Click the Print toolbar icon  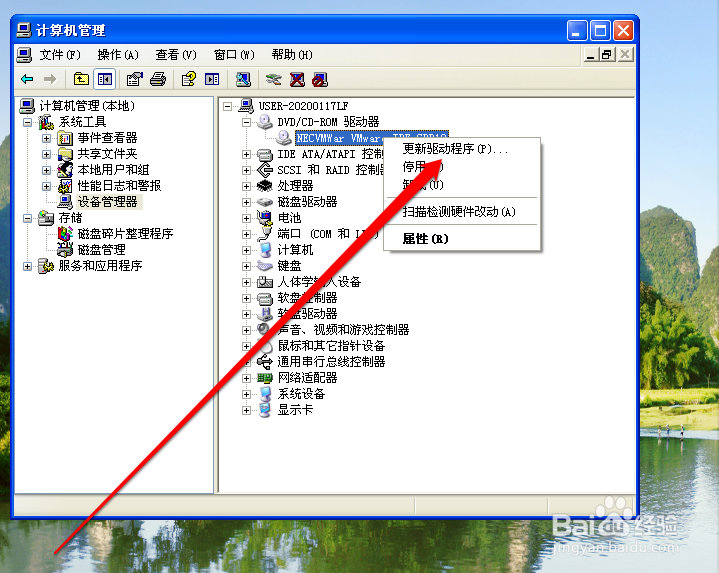158,79
